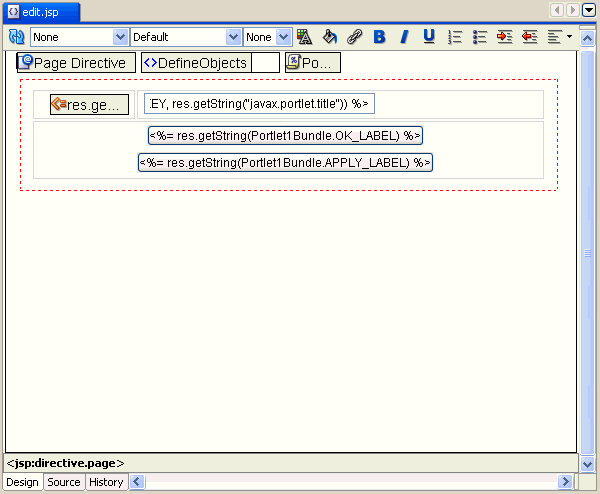The height and width of the screenshot is (494, 600).
Task: Click the insert hyperlink chain icon
Action: pos(355,37)
